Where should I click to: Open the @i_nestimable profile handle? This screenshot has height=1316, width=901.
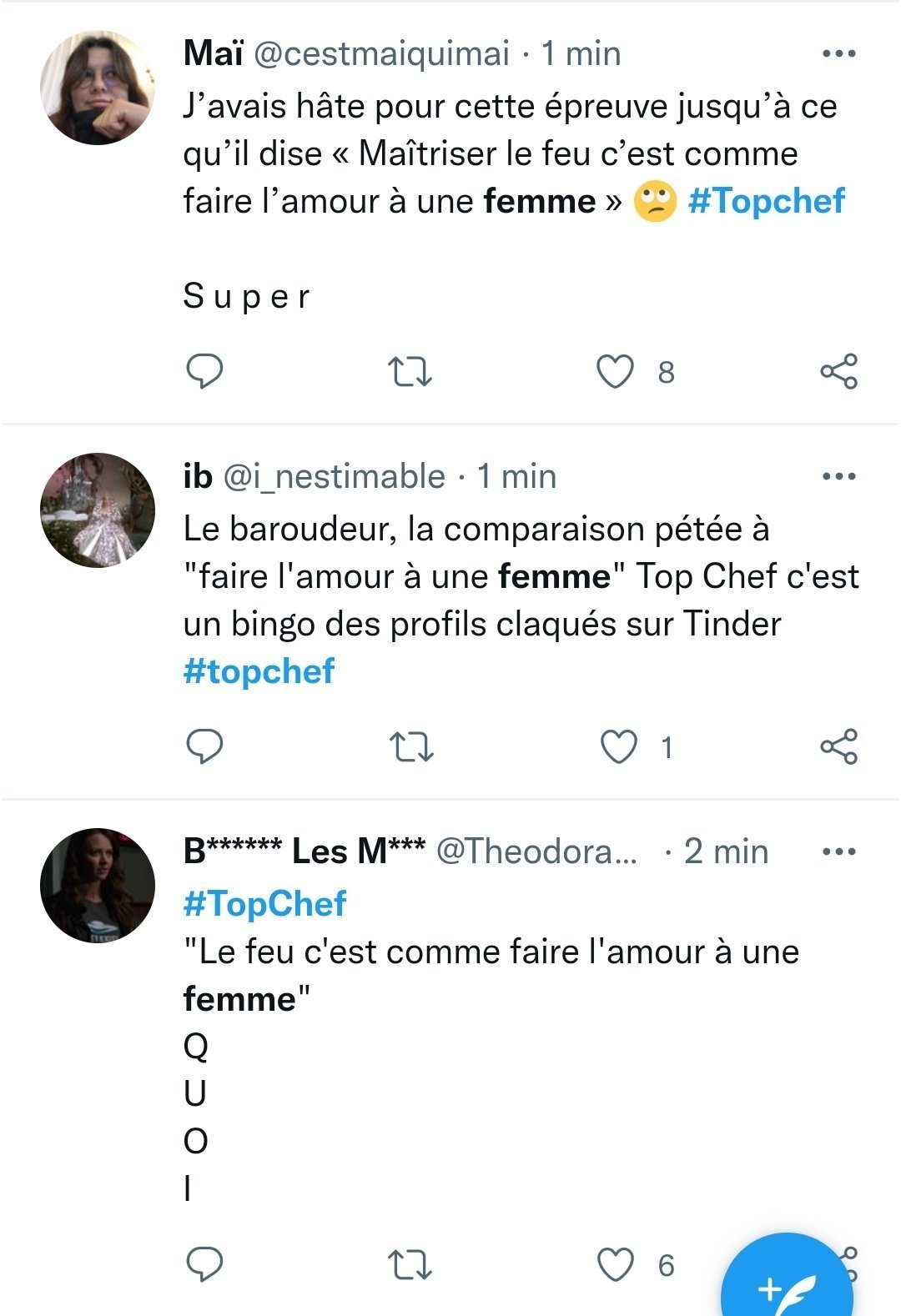click(334, 476)
